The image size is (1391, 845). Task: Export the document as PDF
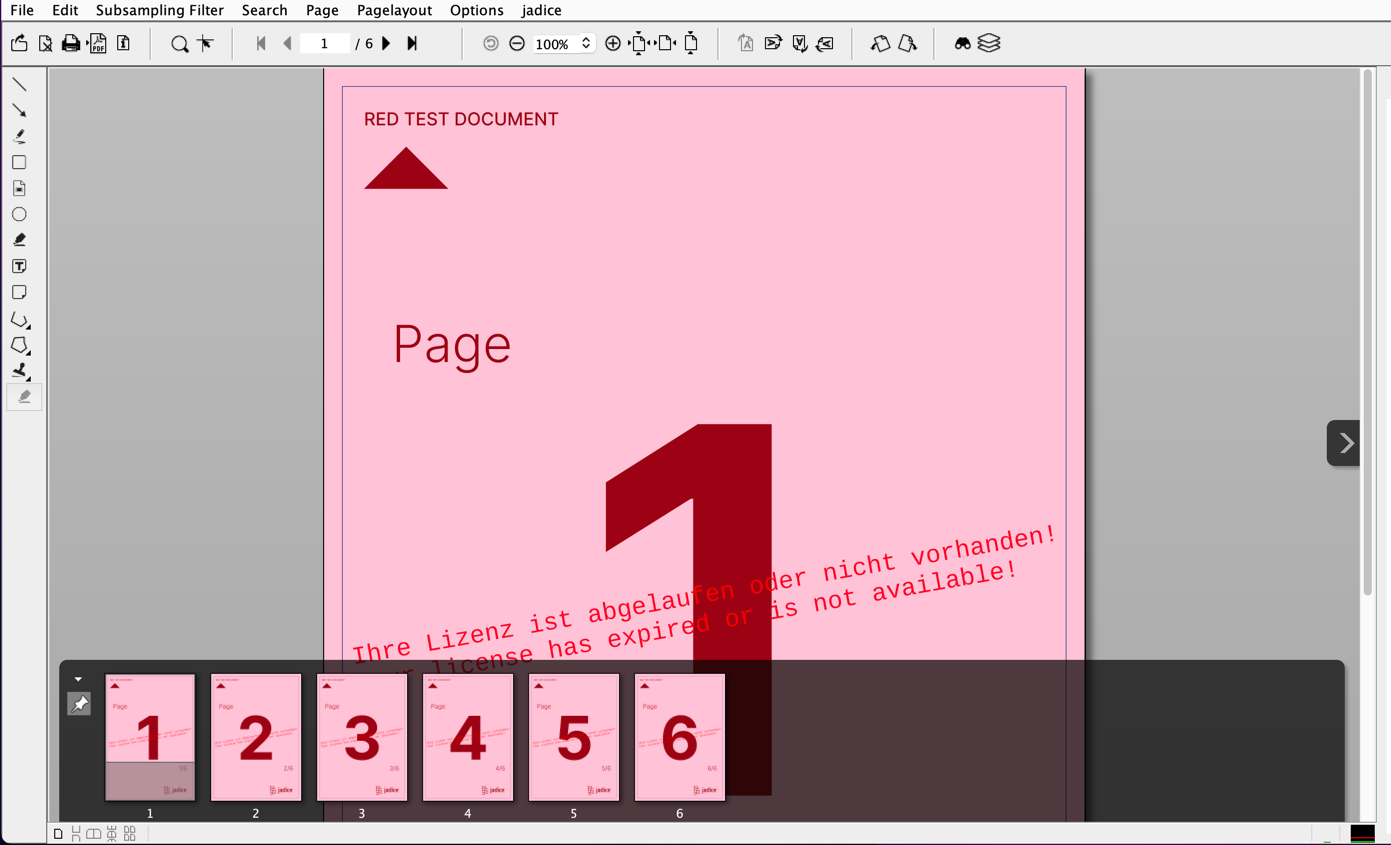(97, 43)
